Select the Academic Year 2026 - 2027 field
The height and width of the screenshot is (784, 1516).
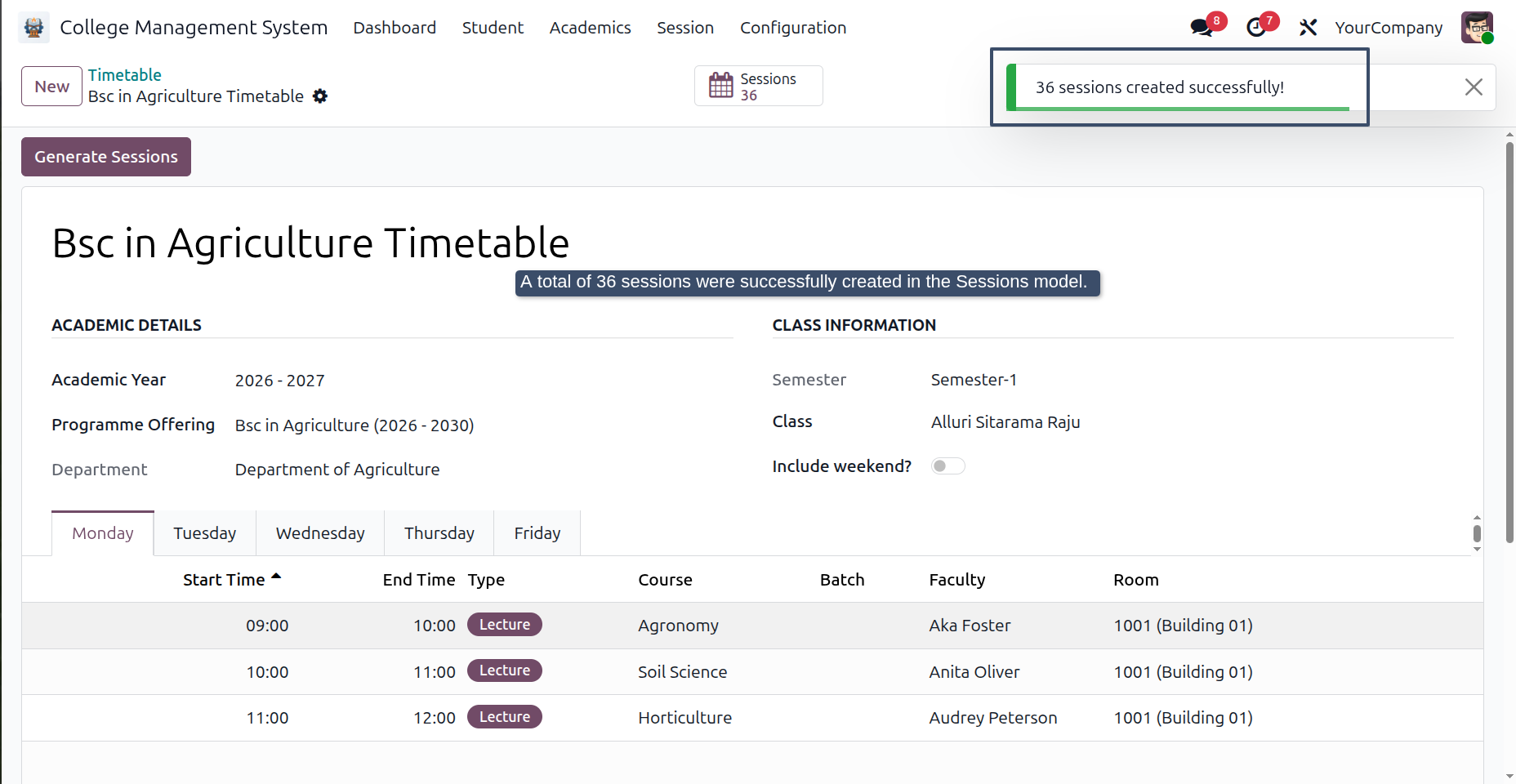pyautogui.click(x=280, y=381)
